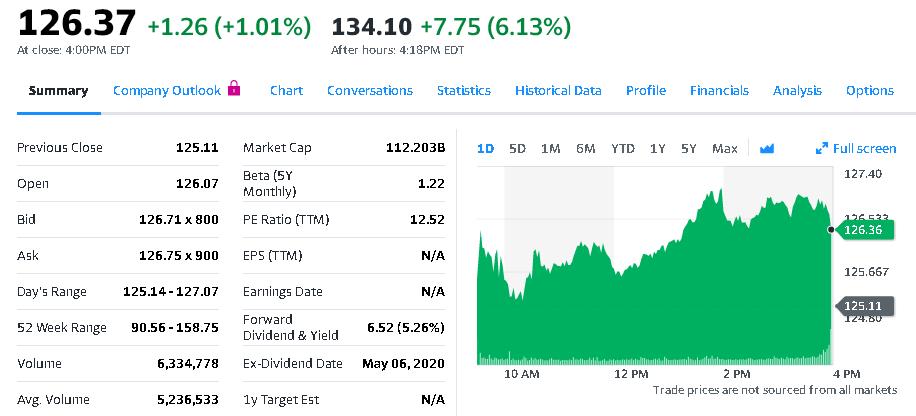
Task: Open the Chart tab
Action: pos(286,91)
